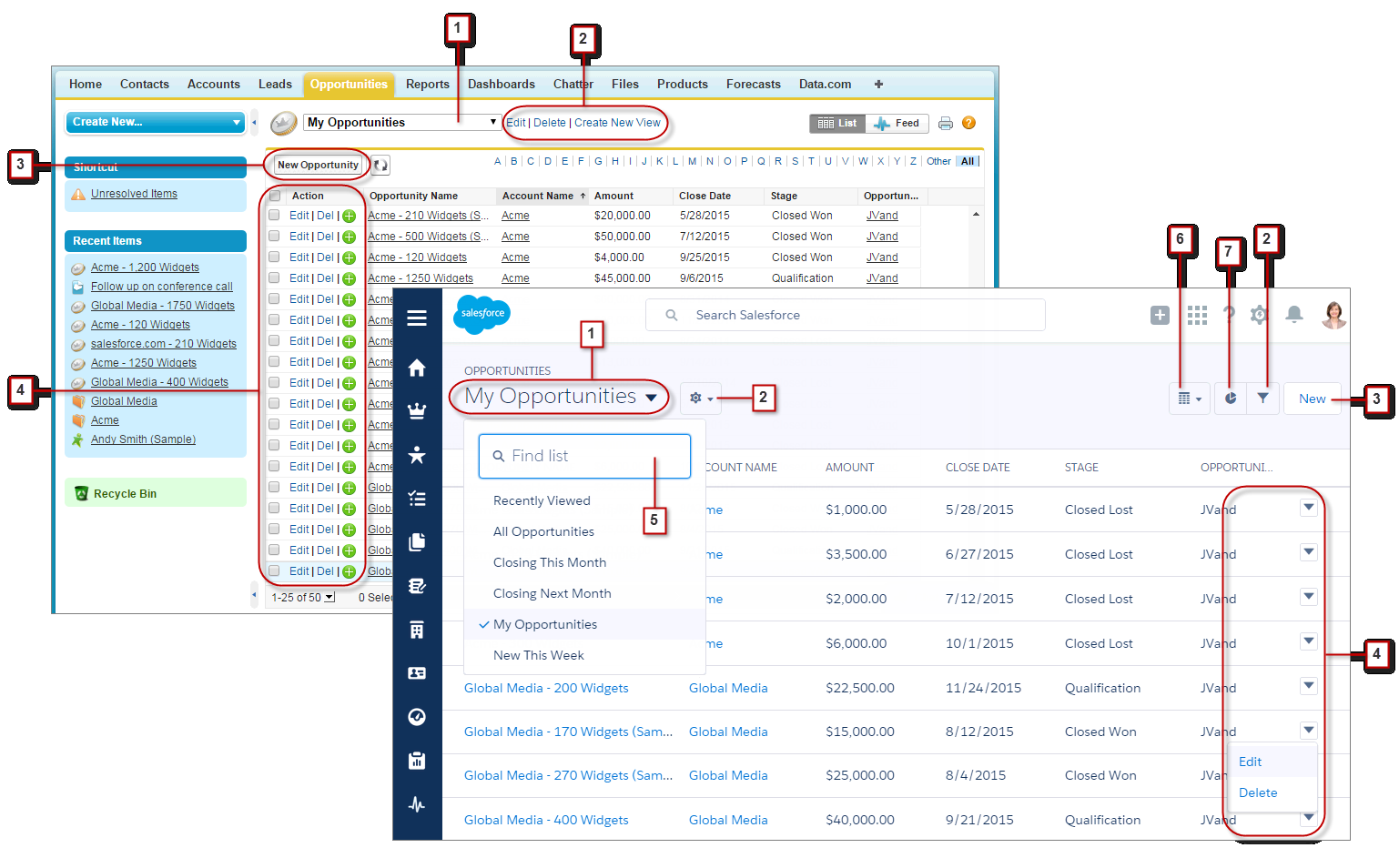Open Contacts via the ID-card sidebar icon

pos(417,673)
